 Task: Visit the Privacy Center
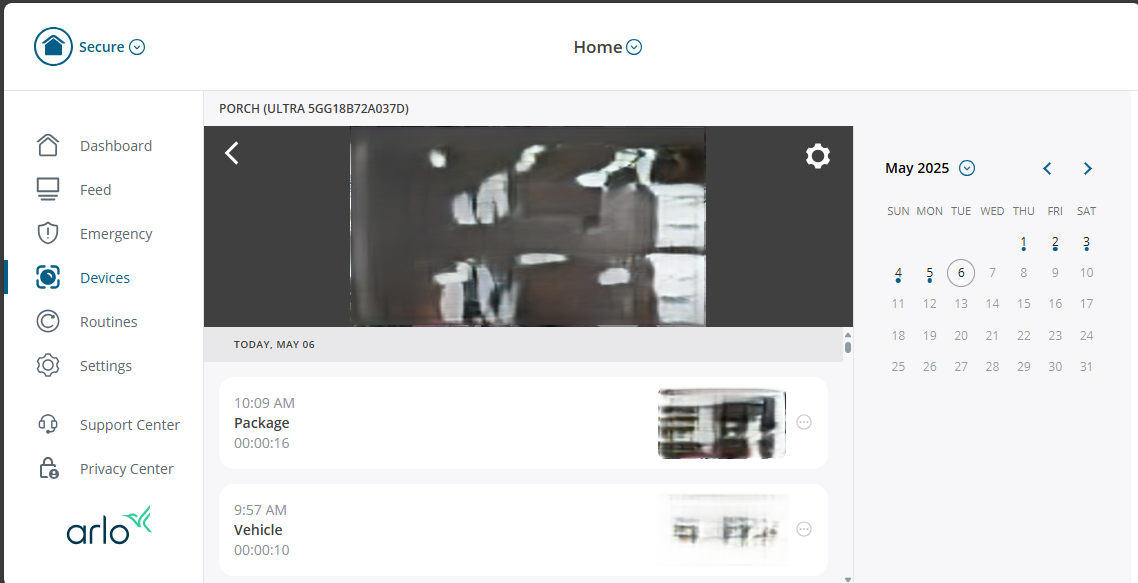click(126, 468)
